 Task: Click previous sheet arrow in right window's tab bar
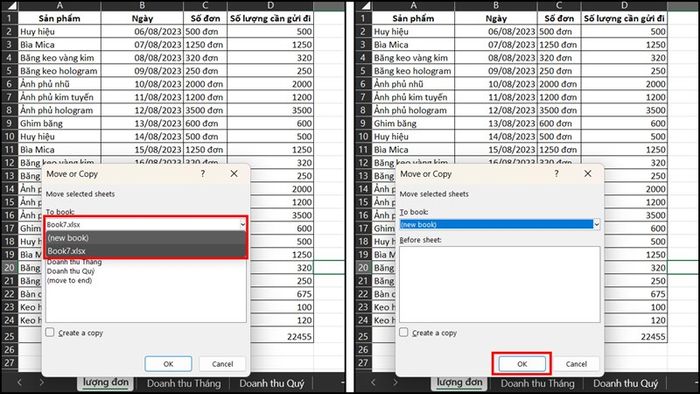373,382
